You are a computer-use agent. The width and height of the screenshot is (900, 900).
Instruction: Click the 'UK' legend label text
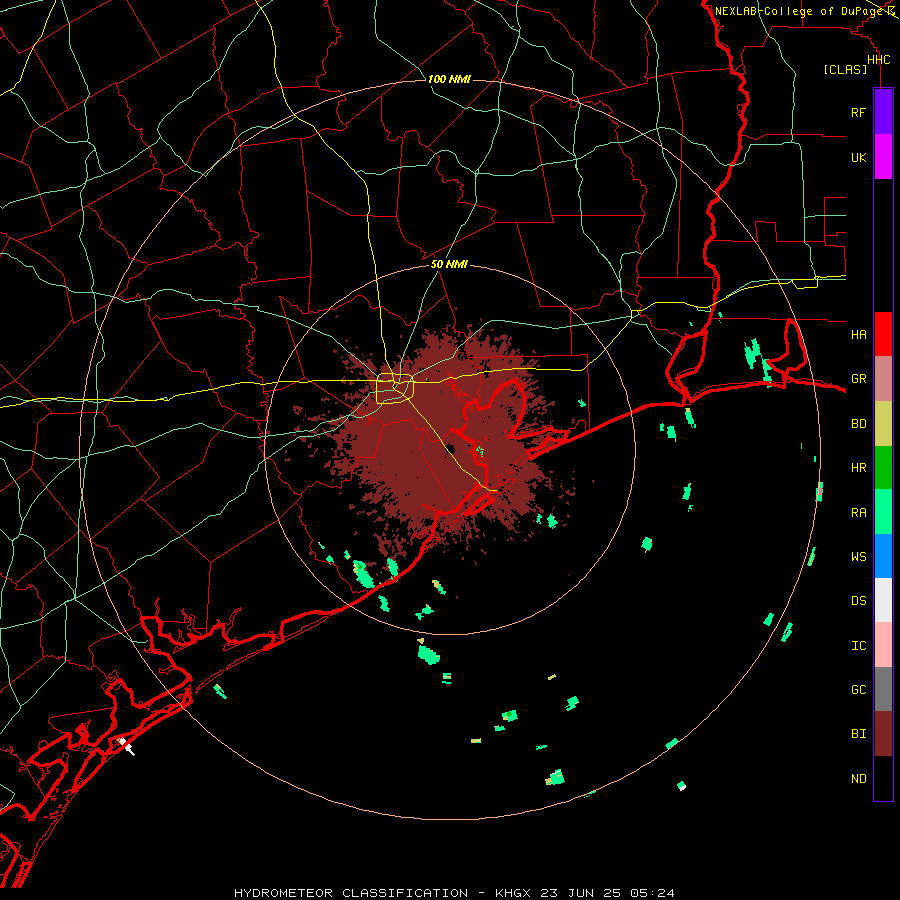[x=858, y=157]
